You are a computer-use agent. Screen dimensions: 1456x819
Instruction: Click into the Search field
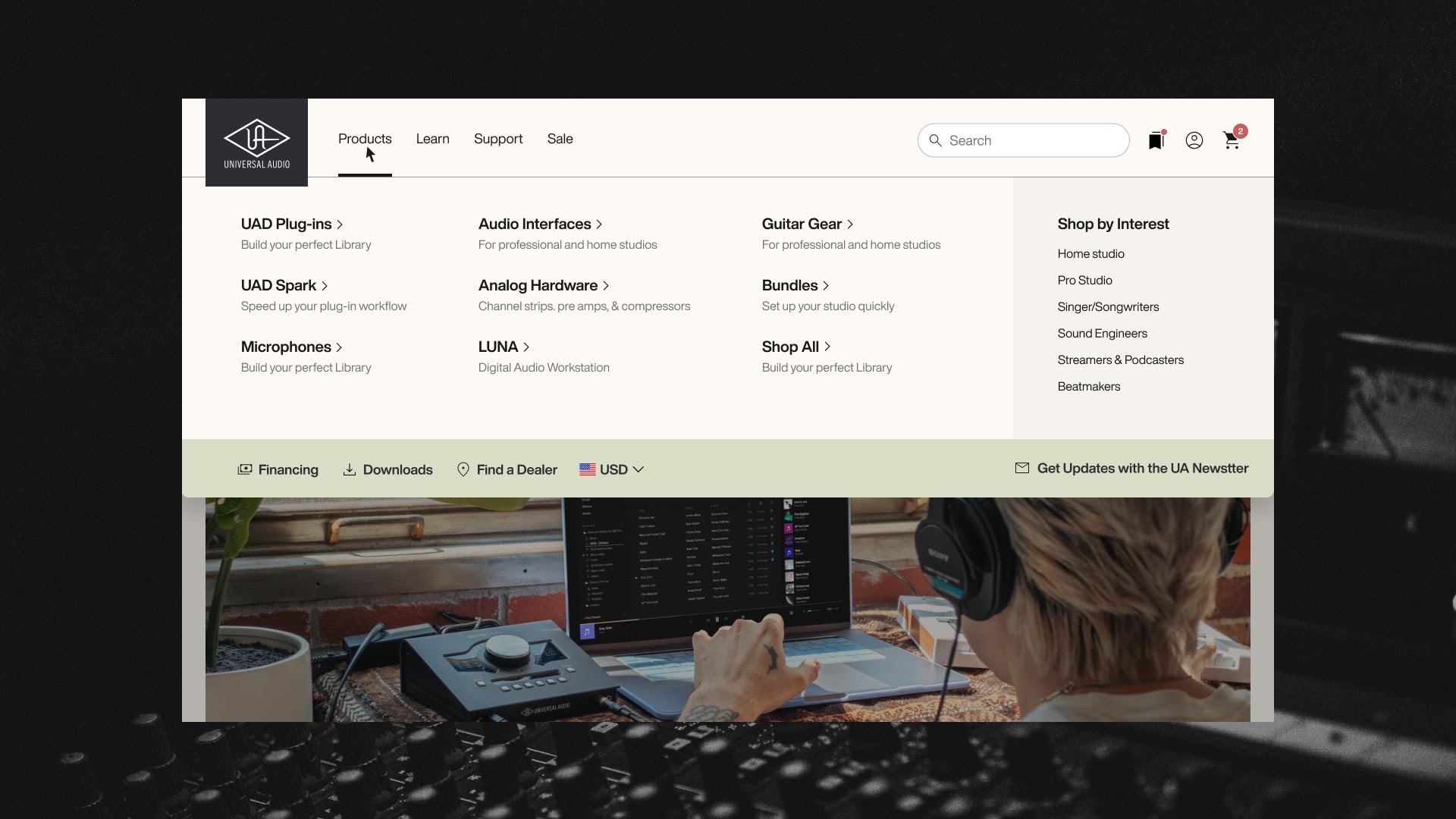(x=1031, y=140)
